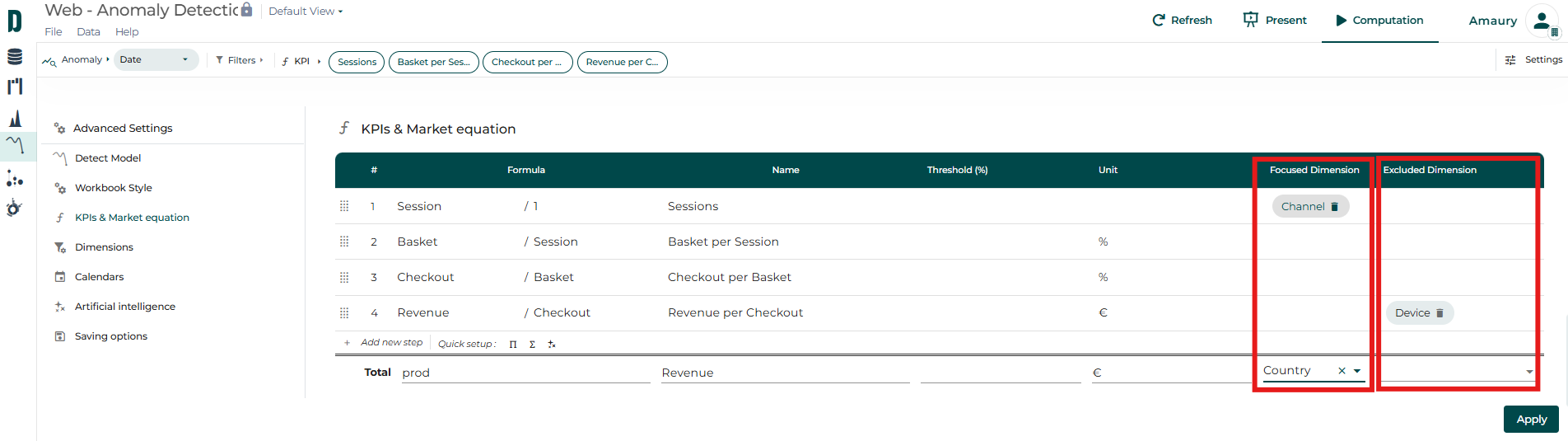The image size is (1568, 441).
Task: Remove the Channel focused dimension chip
Action: point(1335,207)
